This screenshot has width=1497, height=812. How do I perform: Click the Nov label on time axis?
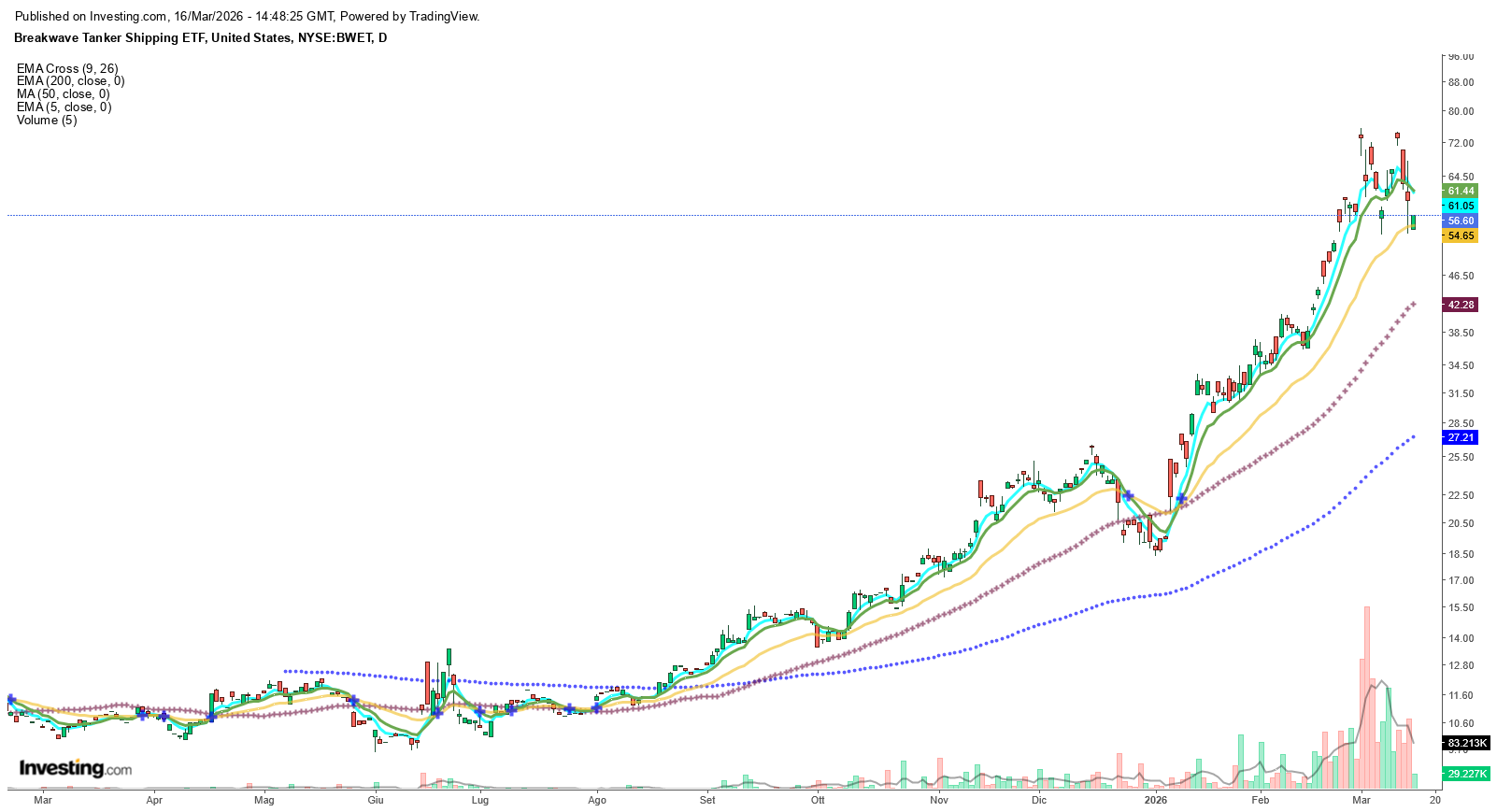[x=939, y=800]
